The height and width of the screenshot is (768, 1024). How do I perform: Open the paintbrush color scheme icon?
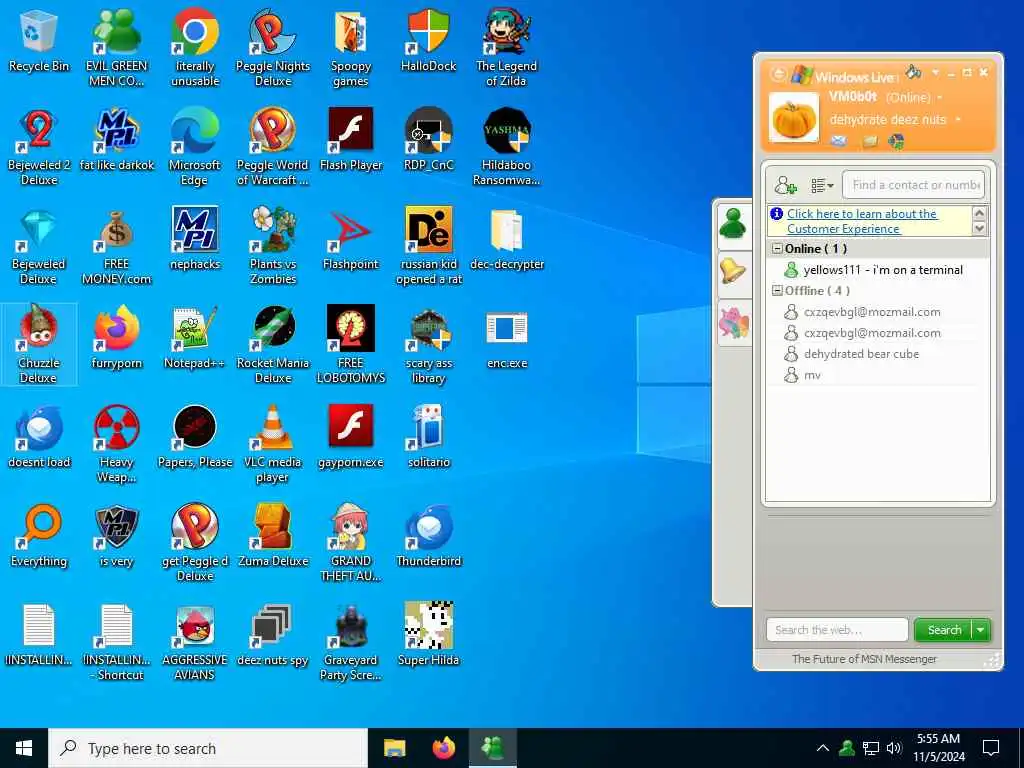(x=914, y=71)
